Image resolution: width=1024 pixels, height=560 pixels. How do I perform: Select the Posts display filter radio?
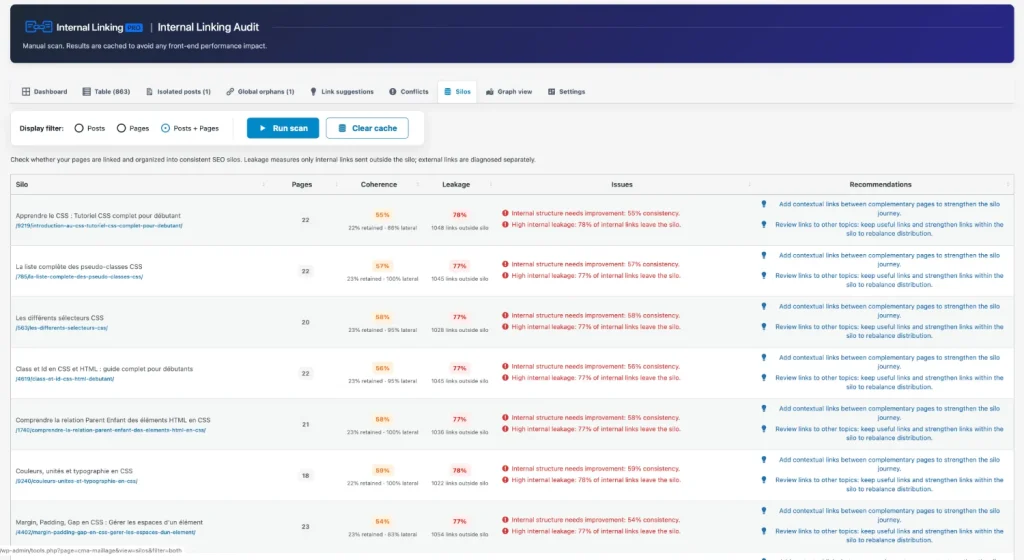click(79, 129)
